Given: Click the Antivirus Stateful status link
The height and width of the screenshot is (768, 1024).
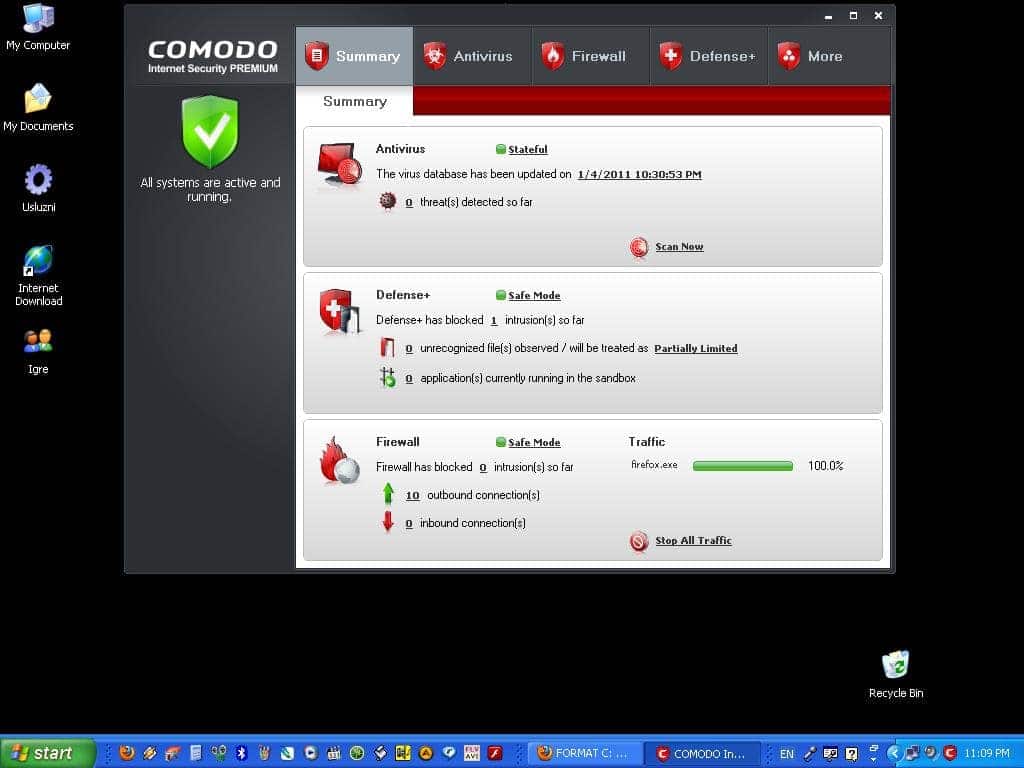Looking at the screenshot, I should [528, 150].
